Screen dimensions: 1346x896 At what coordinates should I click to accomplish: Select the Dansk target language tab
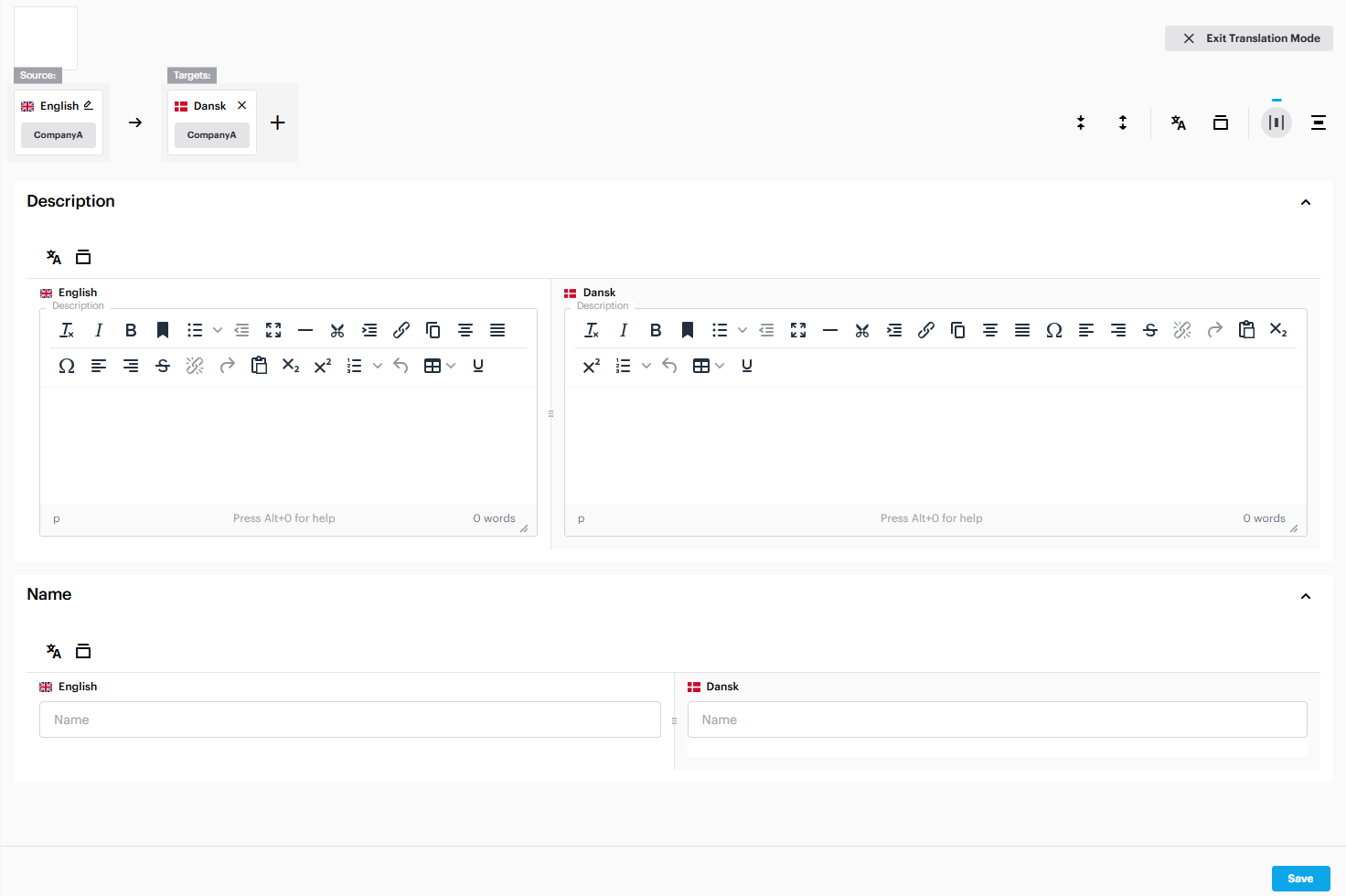click(208, 105)
